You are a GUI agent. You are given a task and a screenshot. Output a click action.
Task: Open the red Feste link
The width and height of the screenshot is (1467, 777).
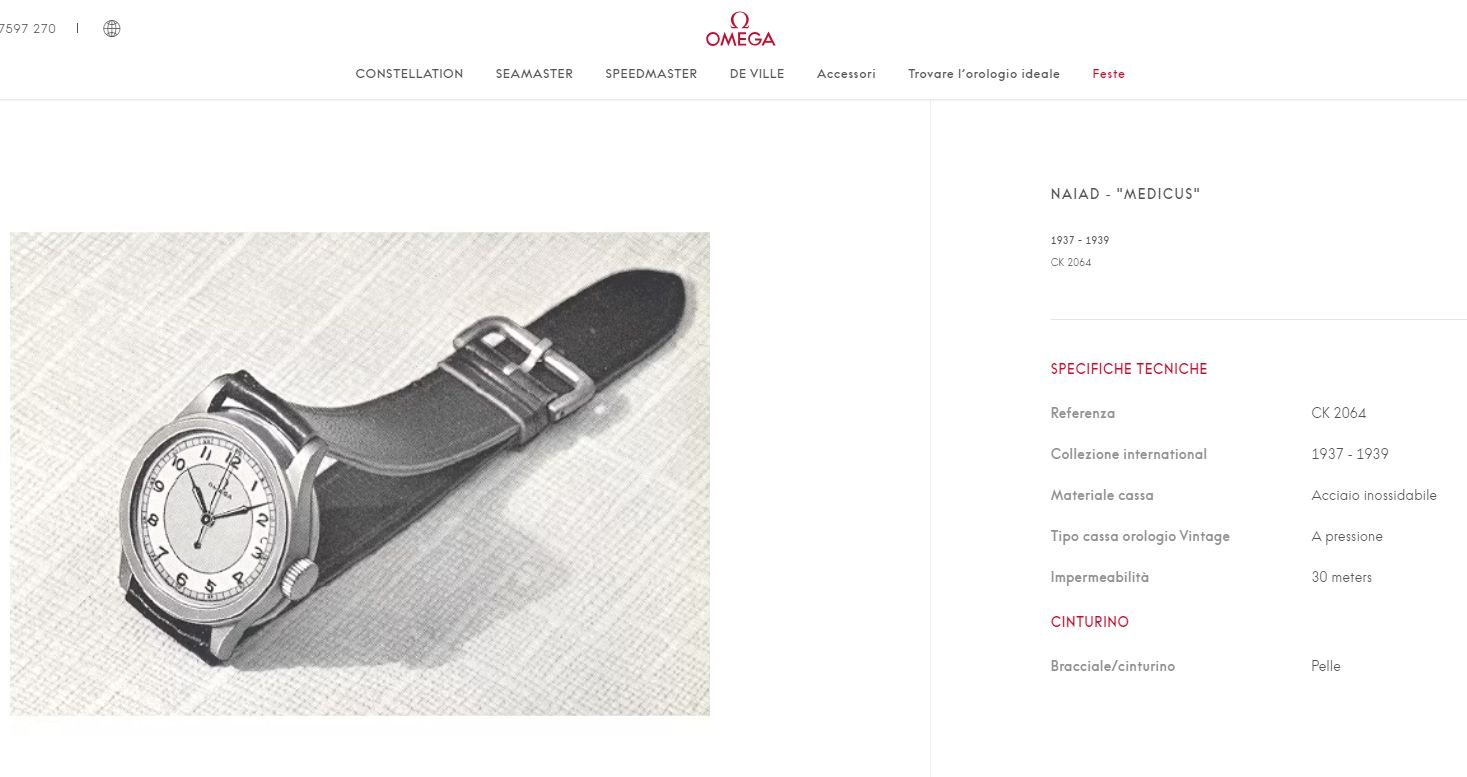point(1108,74)
